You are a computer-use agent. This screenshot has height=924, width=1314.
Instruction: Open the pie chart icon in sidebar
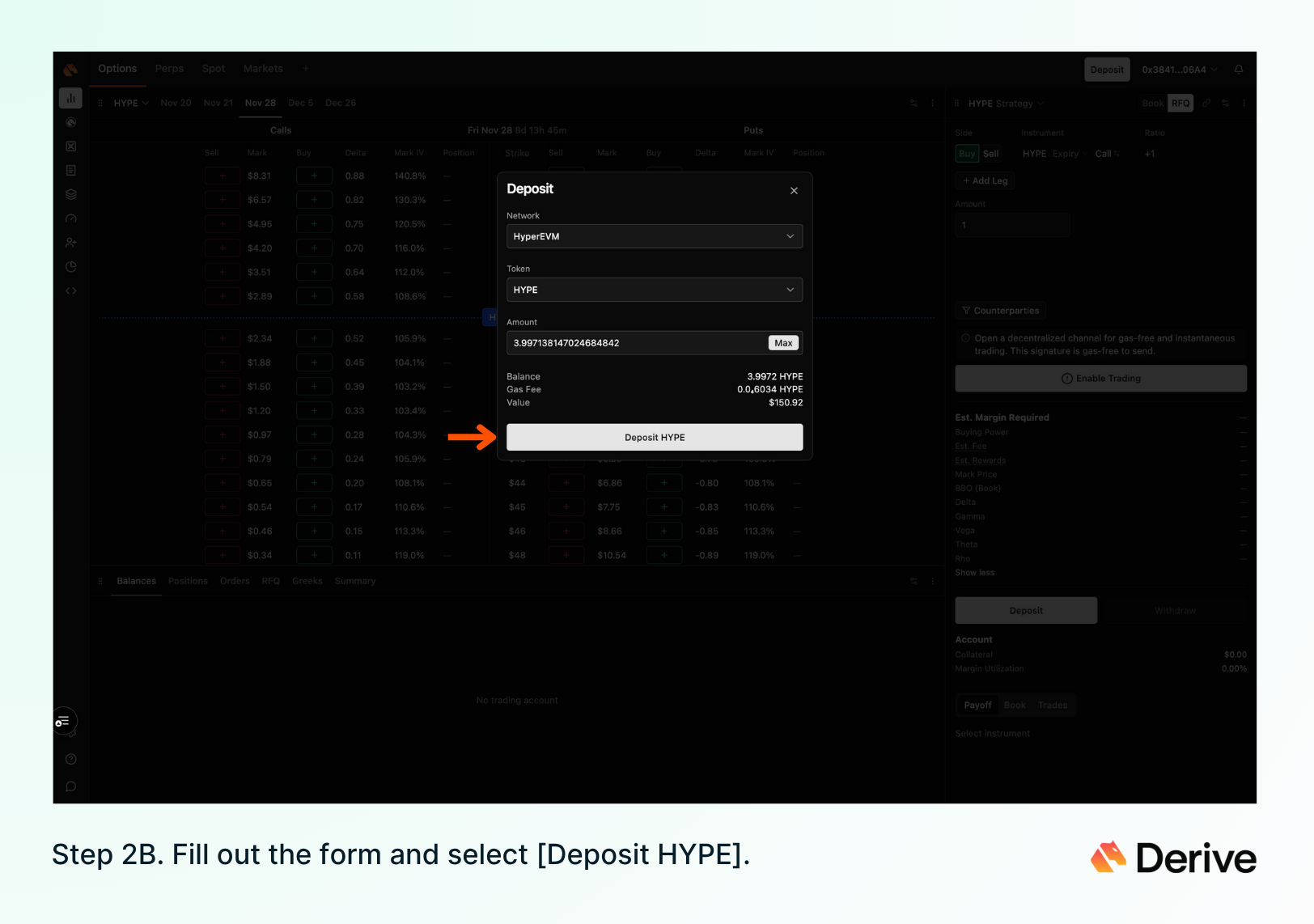[71, 266]
